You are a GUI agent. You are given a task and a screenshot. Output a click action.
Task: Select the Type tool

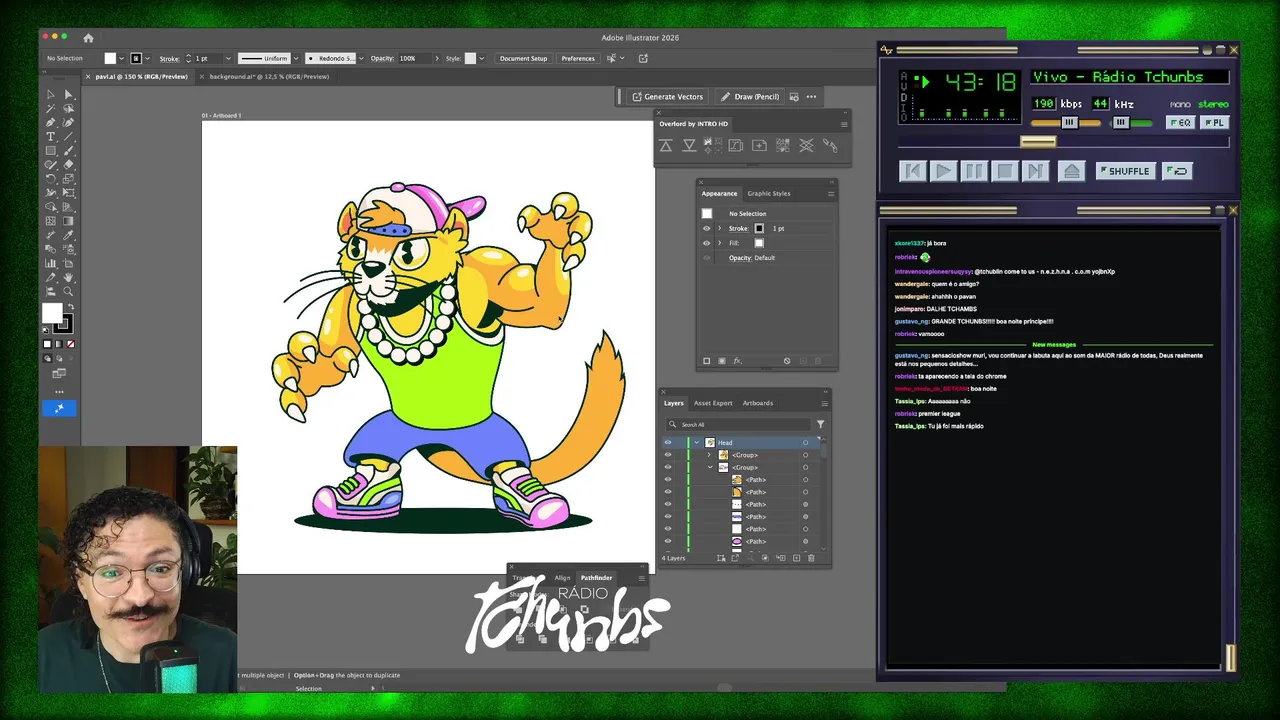tap(51, 137)
